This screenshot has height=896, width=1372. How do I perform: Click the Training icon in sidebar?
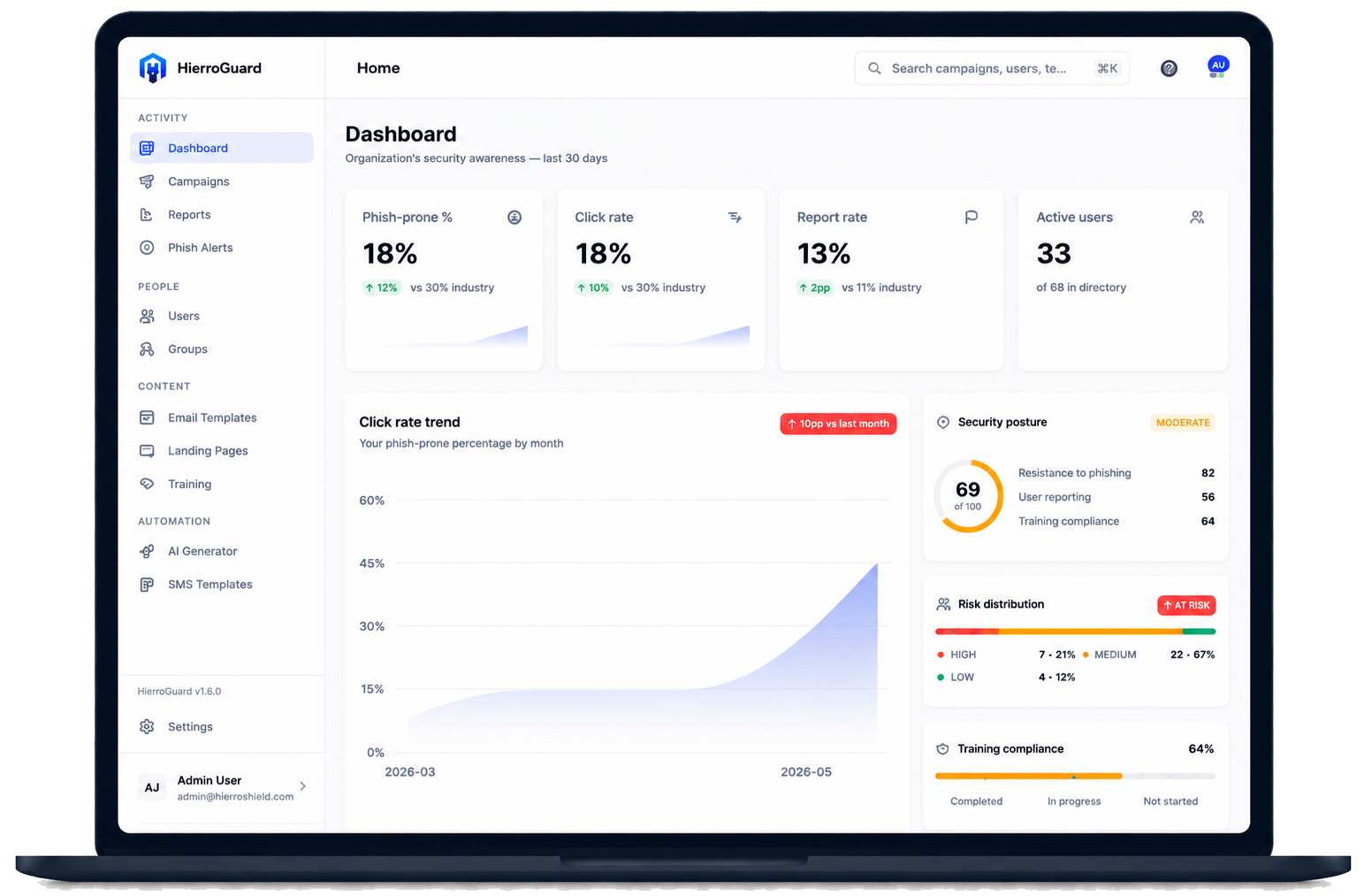(x=147, y=484)
